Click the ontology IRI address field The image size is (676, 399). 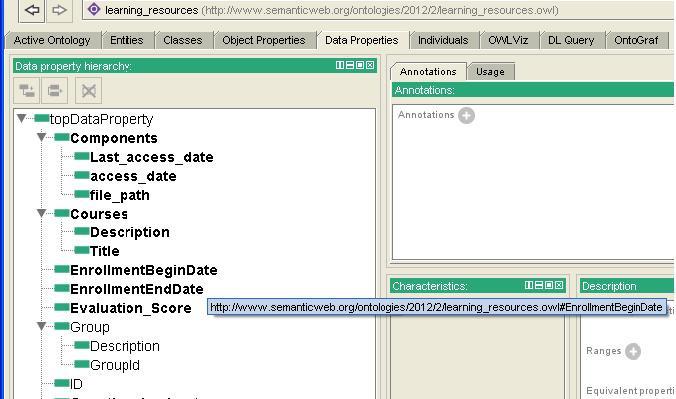pos(379,10)
